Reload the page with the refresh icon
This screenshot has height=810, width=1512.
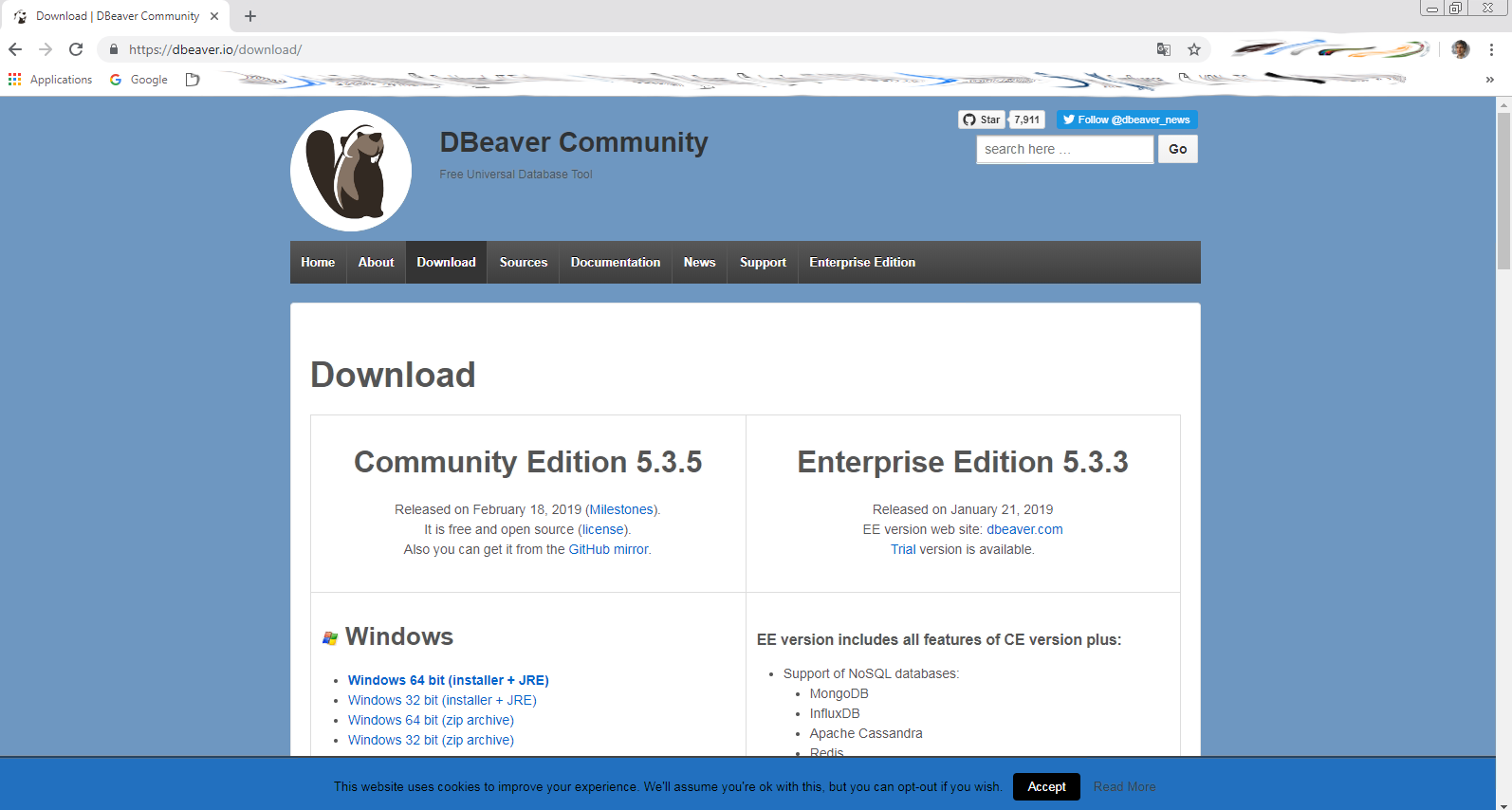[x=76, y=49]
